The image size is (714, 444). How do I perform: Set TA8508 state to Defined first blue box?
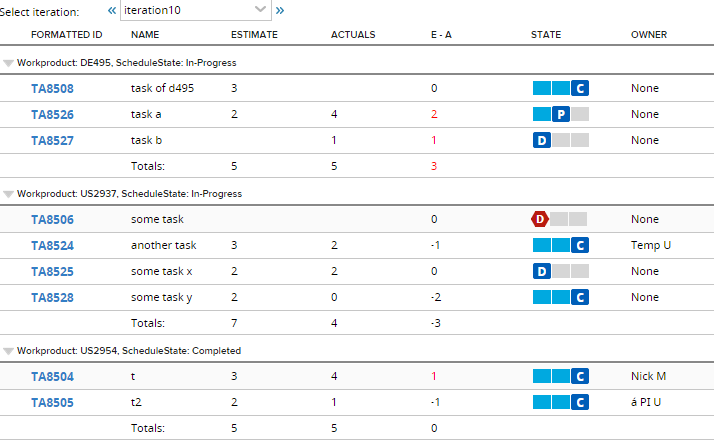541,88
